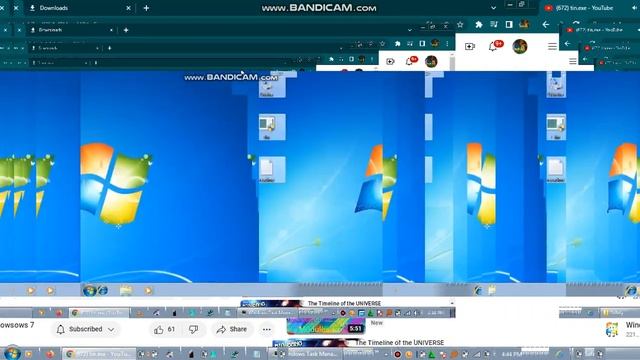Screen dimensions: 640x360
Task: Open the larger YouTube notifications bell
Action: coord(493,47)
